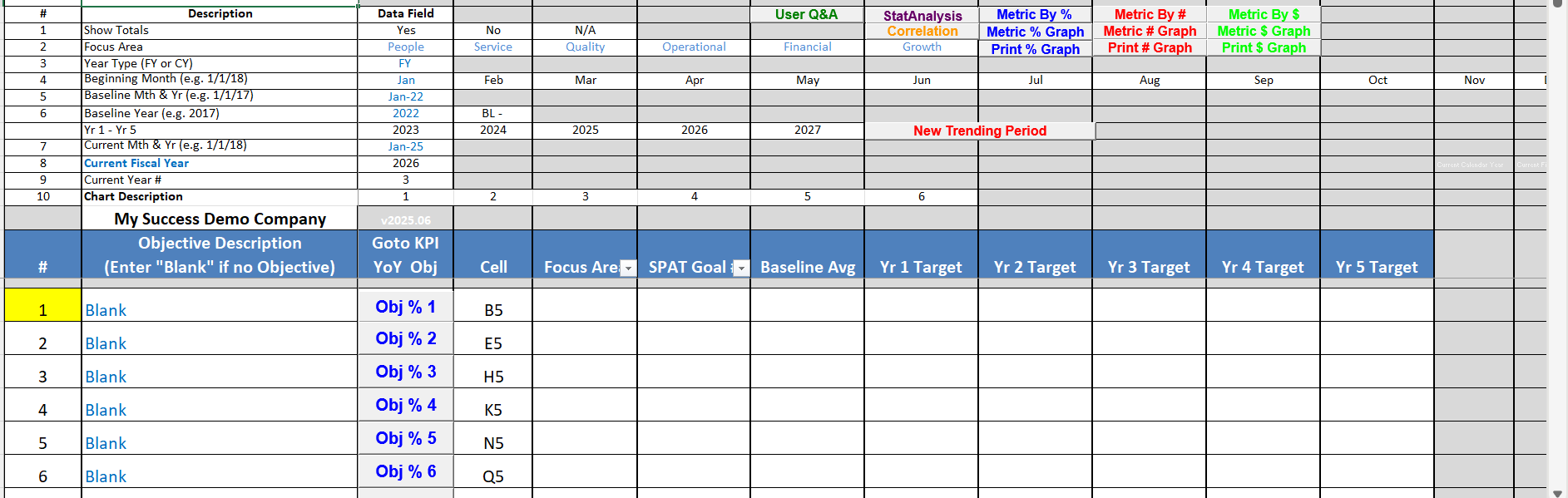
Task: Open the Focus Area filter dropdown
Action: pyautogui.click(x=629, y=268)
